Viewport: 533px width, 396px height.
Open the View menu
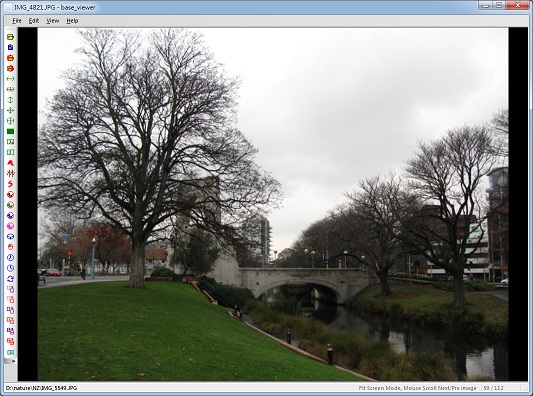pyautogui.click(x=52, y=21)
